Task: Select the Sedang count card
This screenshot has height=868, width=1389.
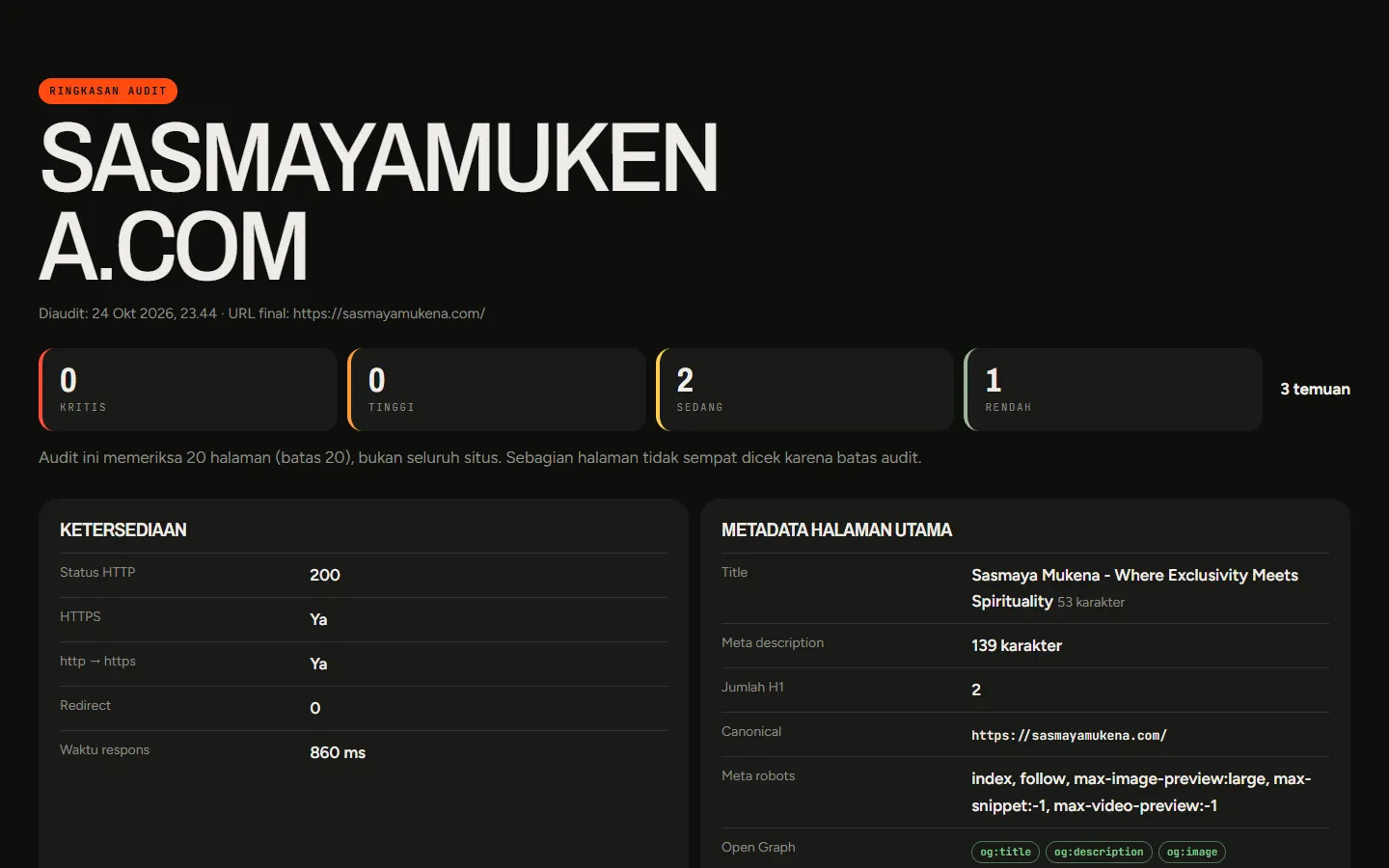Action: (x=805, y=390)
